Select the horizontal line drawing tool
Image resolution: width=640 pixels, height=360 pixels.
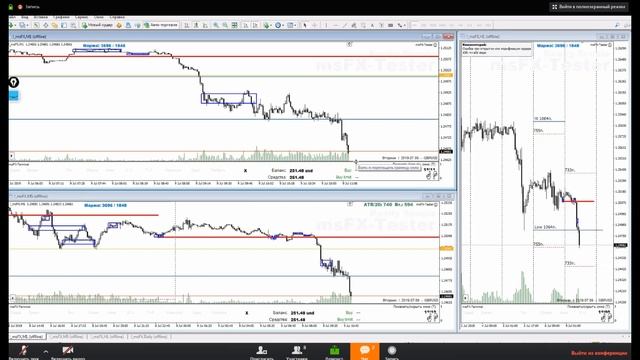pos(336,25)
